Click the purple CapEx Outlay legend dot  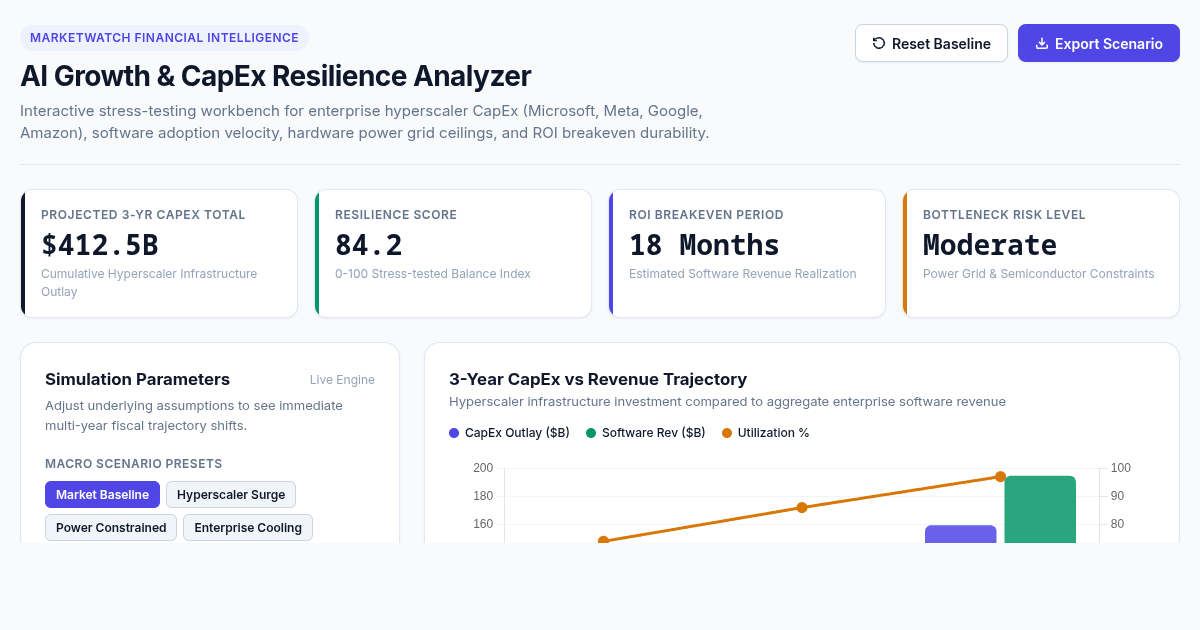(x=454, y=433)
